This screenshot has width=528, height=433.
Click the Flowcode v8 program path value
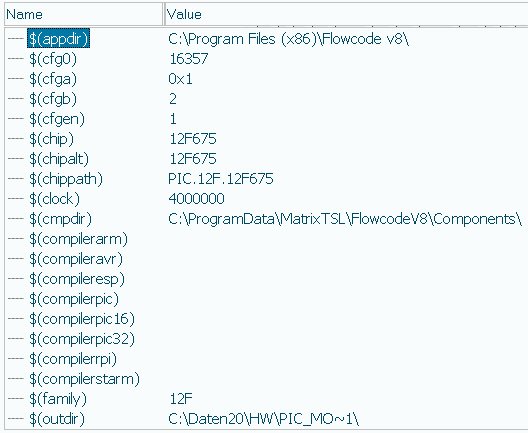[288, 39]
